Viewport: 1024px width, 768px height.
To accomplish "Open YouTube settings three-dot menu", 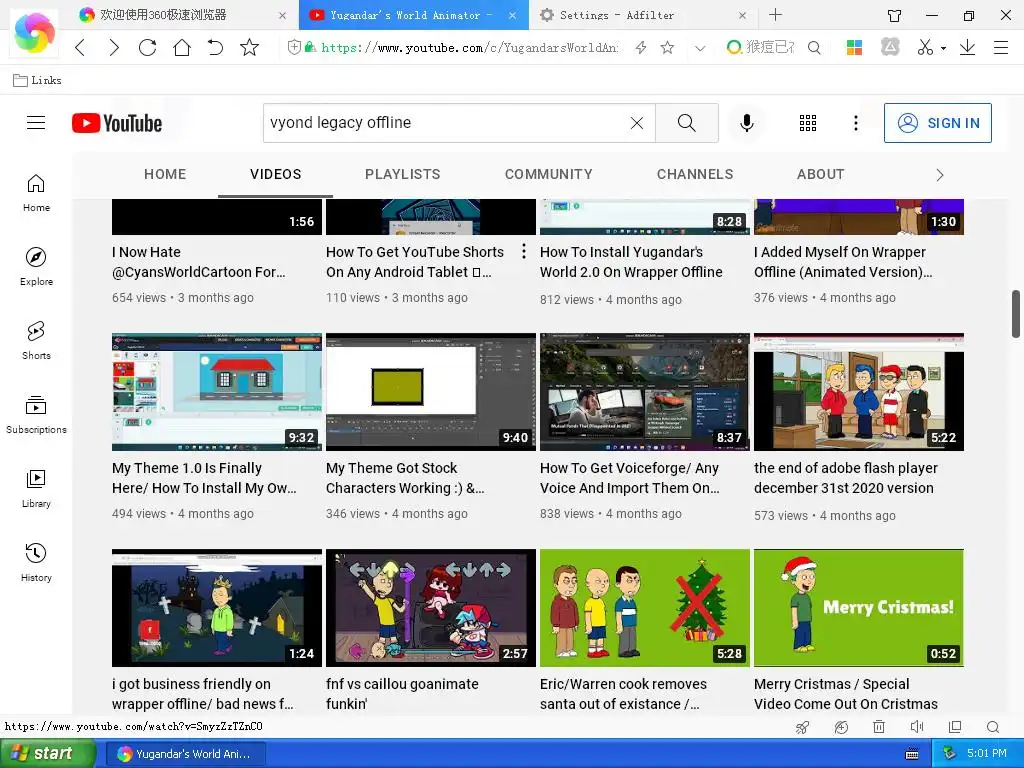I will coord(856,123).
